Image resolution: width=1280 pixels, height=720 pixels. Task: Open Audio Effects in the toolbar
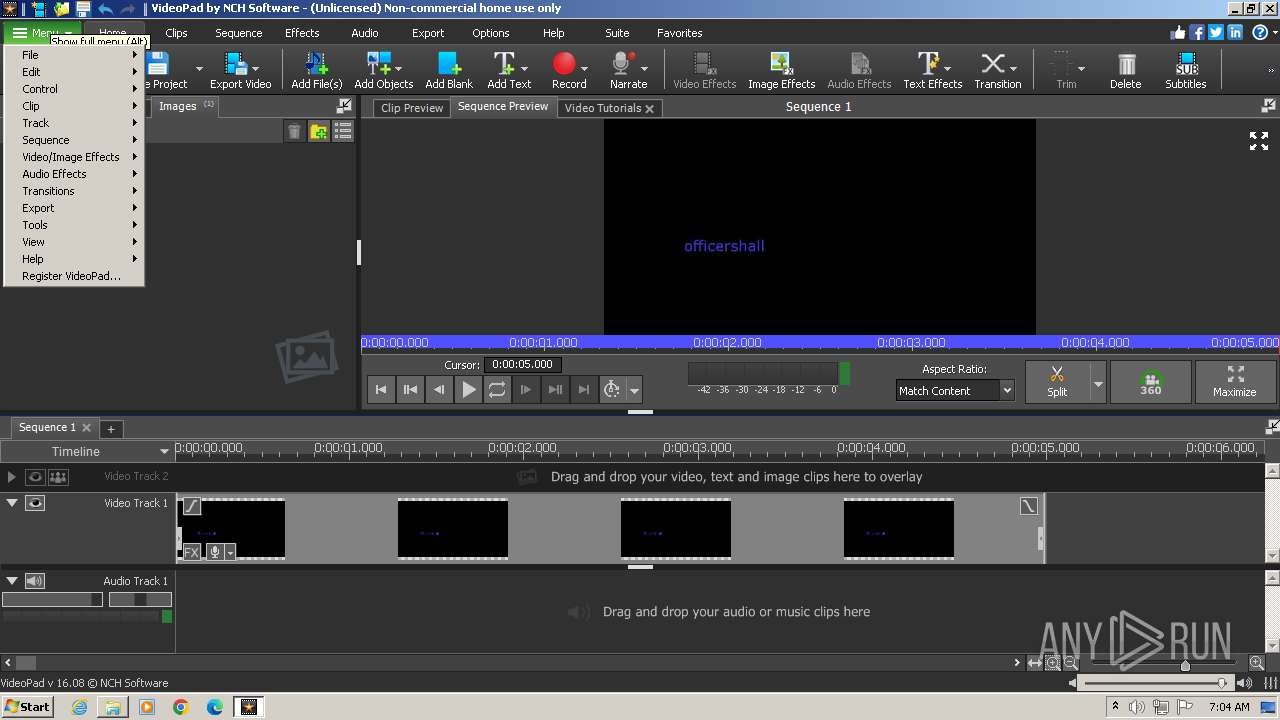tap(859, 70)
